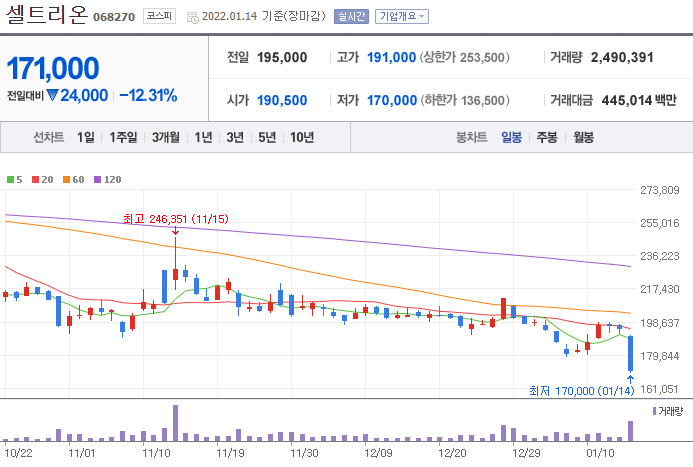Switch to 월봉 monthly candle chart
693x467 pixels.
583,137
